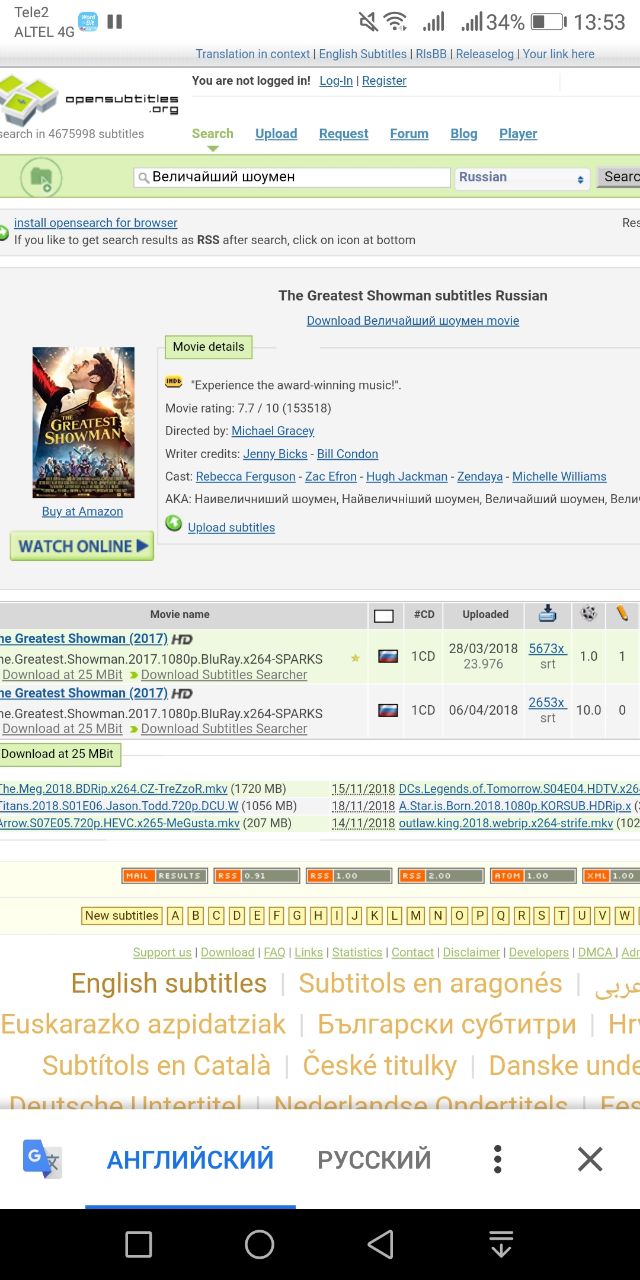Open the Request tab

point(344,134)
